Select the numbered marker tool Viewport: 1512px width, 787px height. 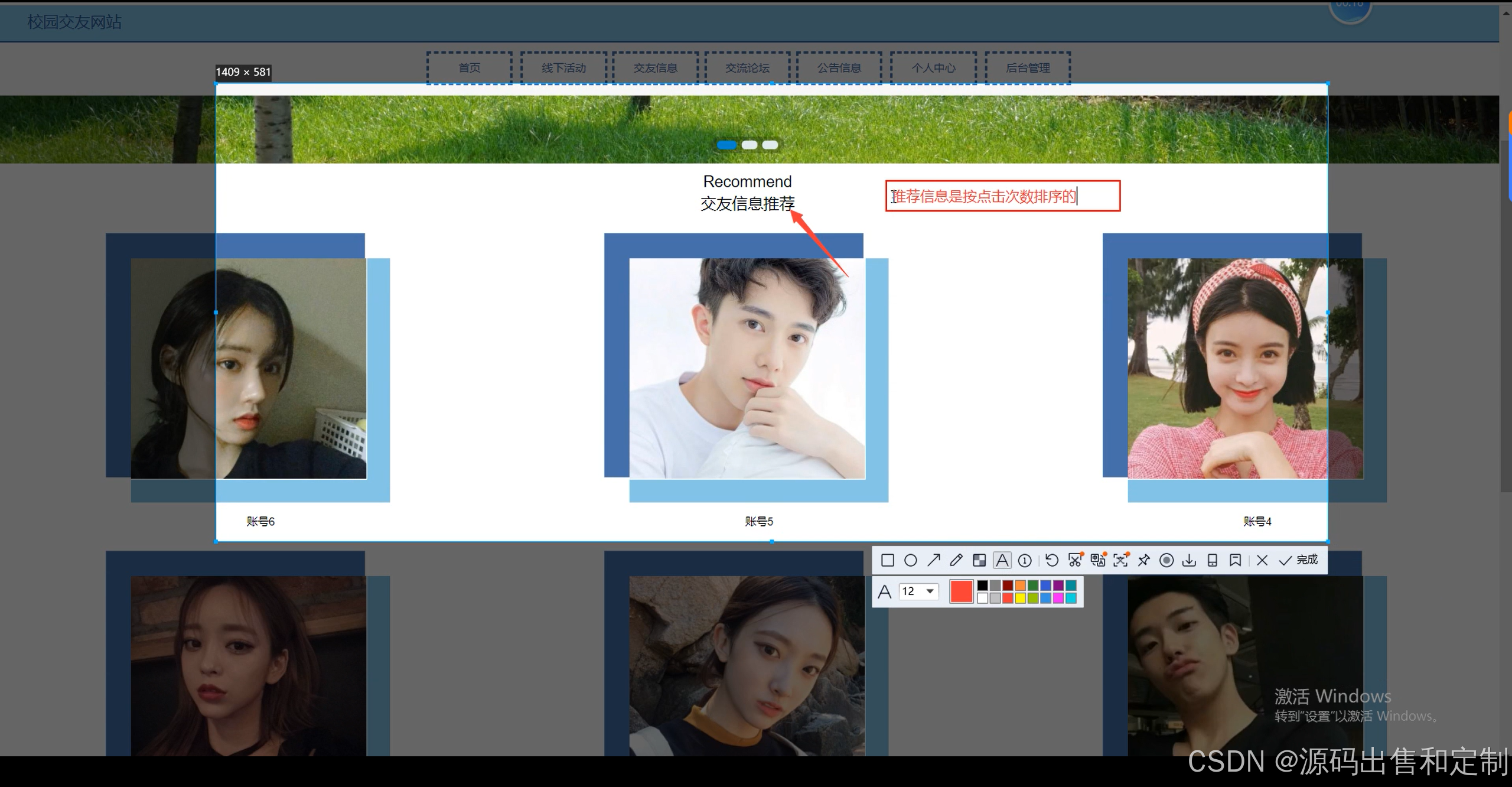tap(1025, 560)
